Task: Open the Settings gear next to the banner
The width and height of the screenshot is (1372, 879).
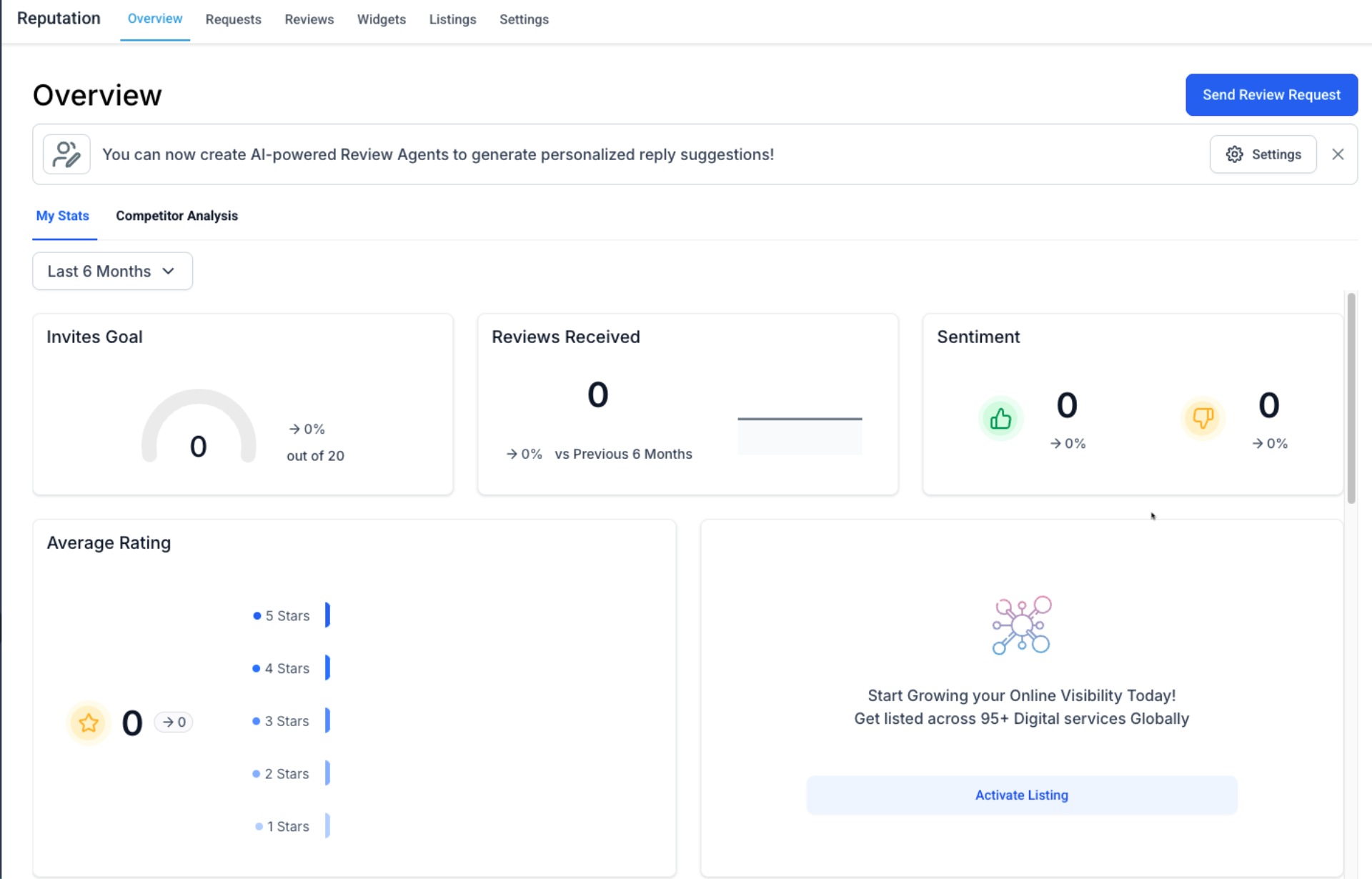Action: (x=1262, y=154)
